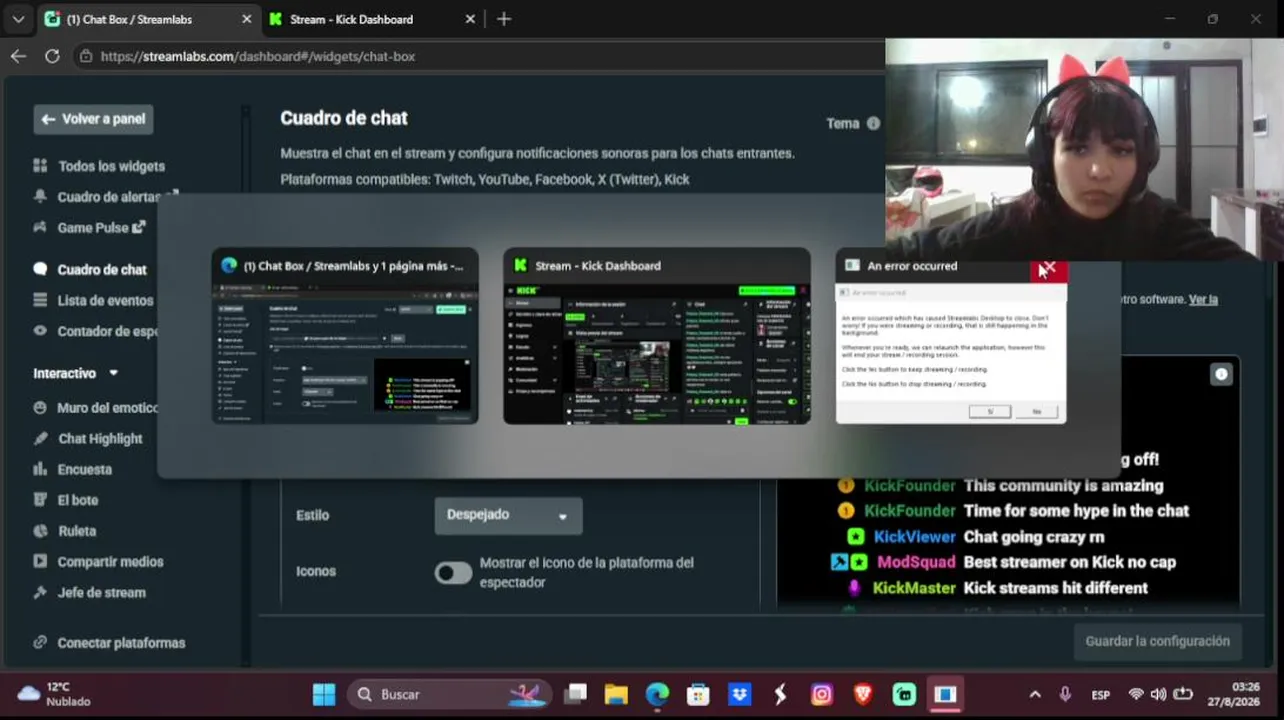Screen dimensions: 1284x720
Task: Open the Estilo dropdown showing Despejado
Action: pyautogui.click(x=508, y=515)
